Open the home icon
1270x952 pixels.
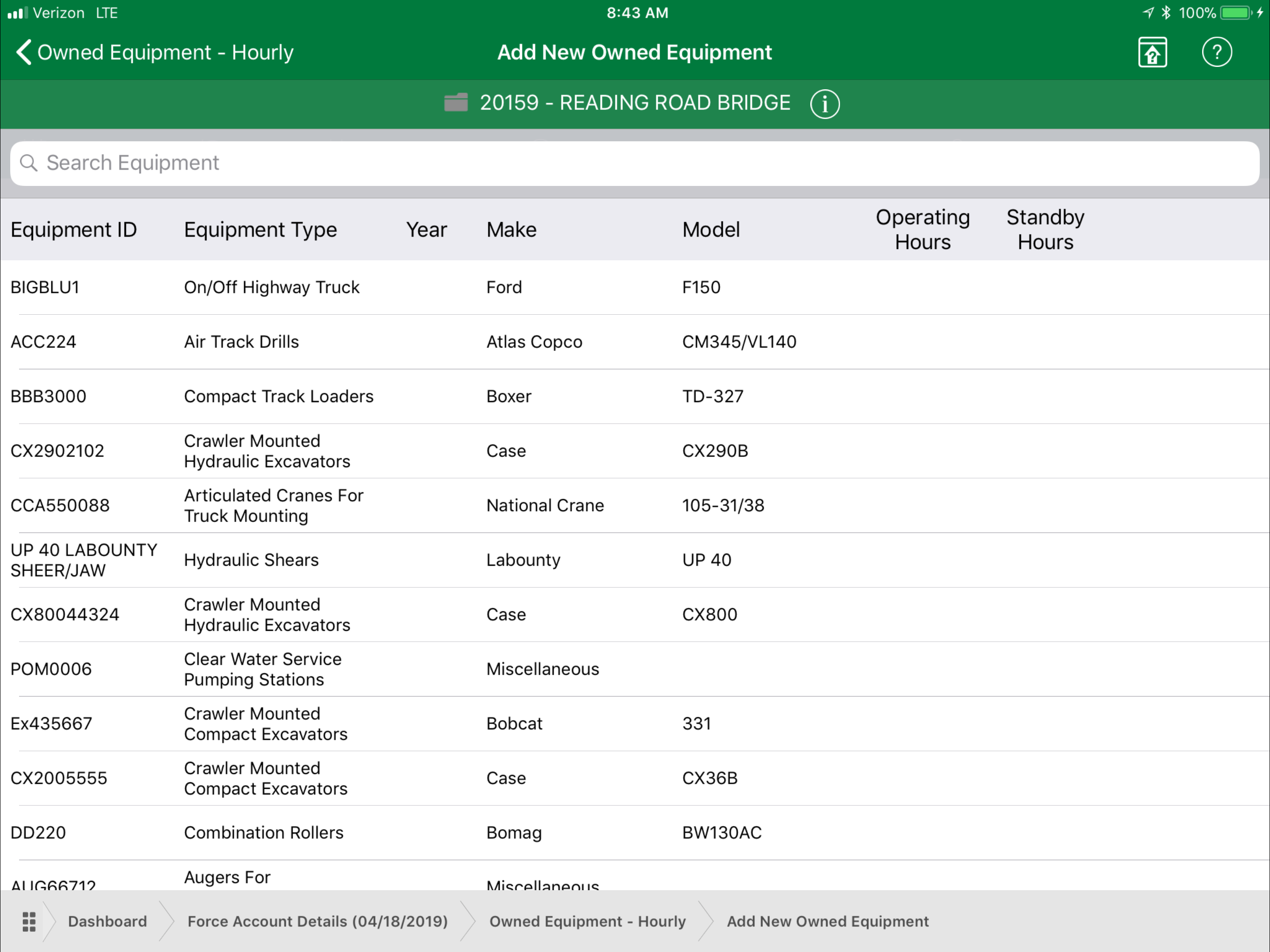[1152, 52]
